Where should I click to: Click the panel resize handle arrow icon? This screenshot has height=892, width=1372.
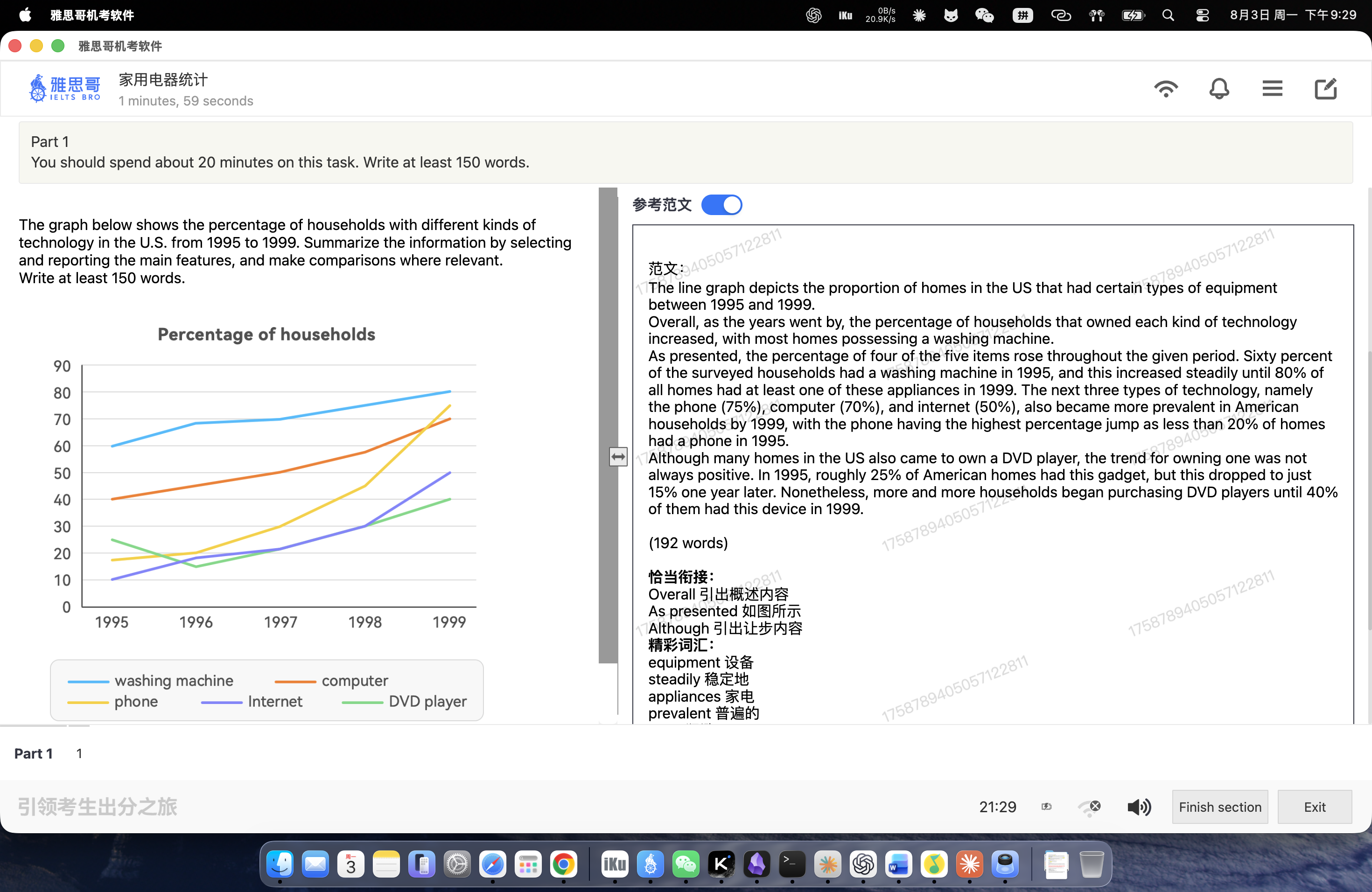point(618,457)
